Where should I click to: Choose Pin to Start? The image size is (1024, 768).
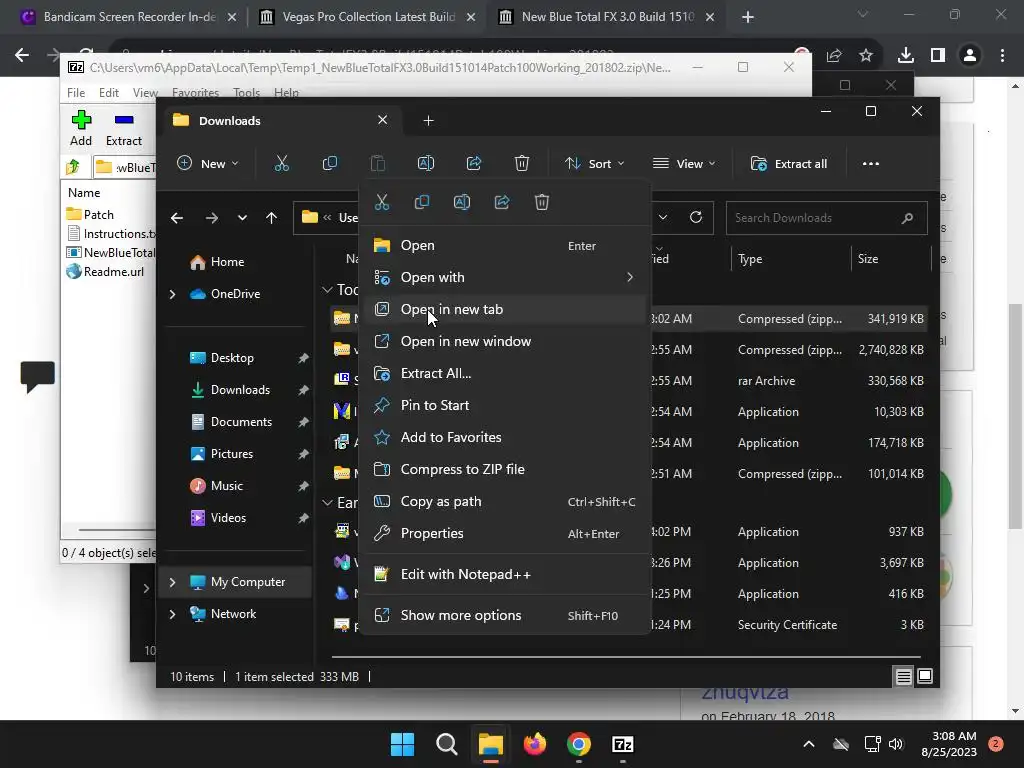tap(504, 406)
